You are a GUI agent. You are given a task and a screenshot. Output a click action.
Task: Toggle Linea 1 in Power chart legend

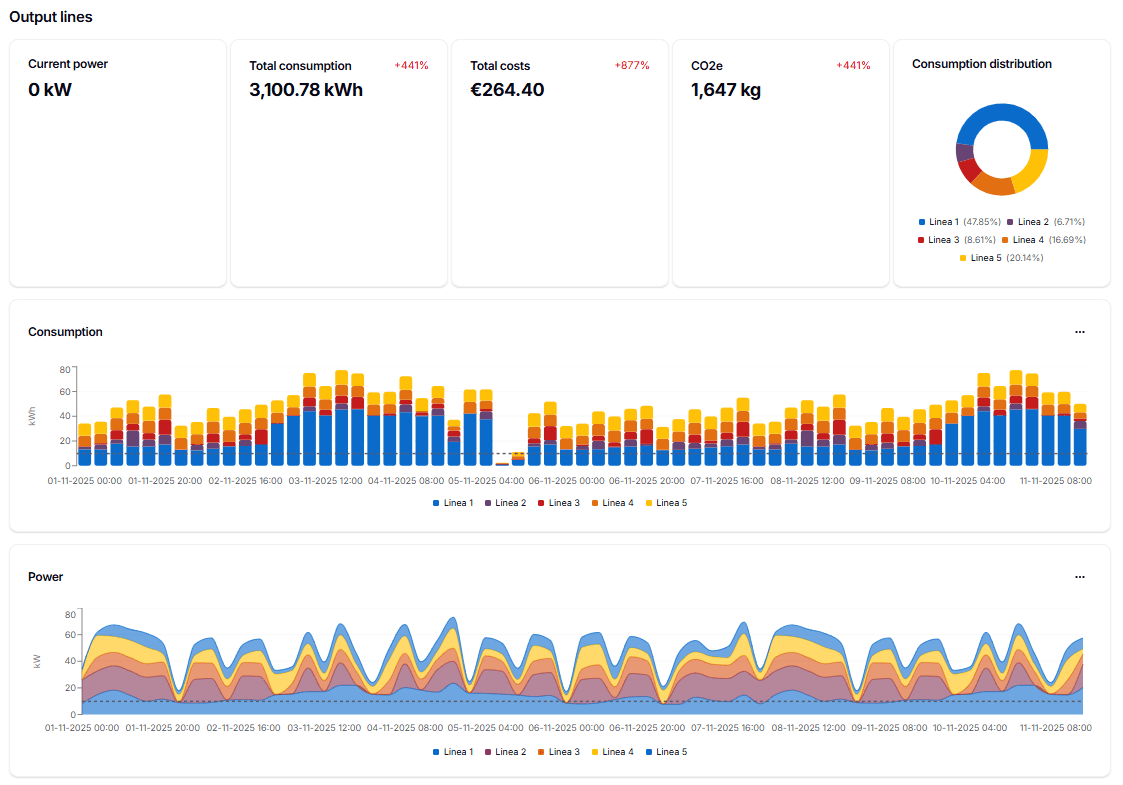(453, 752)
